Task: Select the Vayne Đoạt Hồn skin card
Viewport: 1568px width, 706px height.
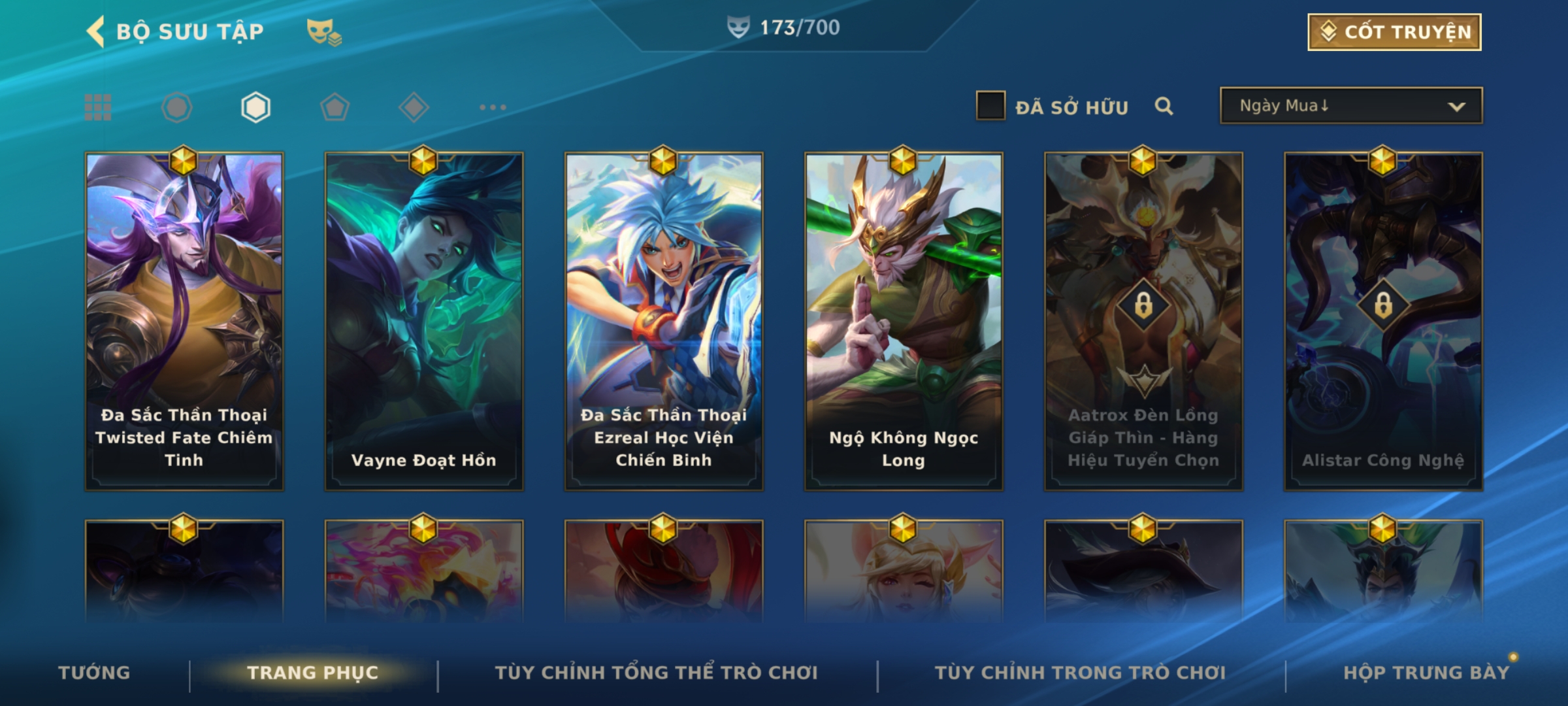Action: pyautogui.click(x=424, y=321)
